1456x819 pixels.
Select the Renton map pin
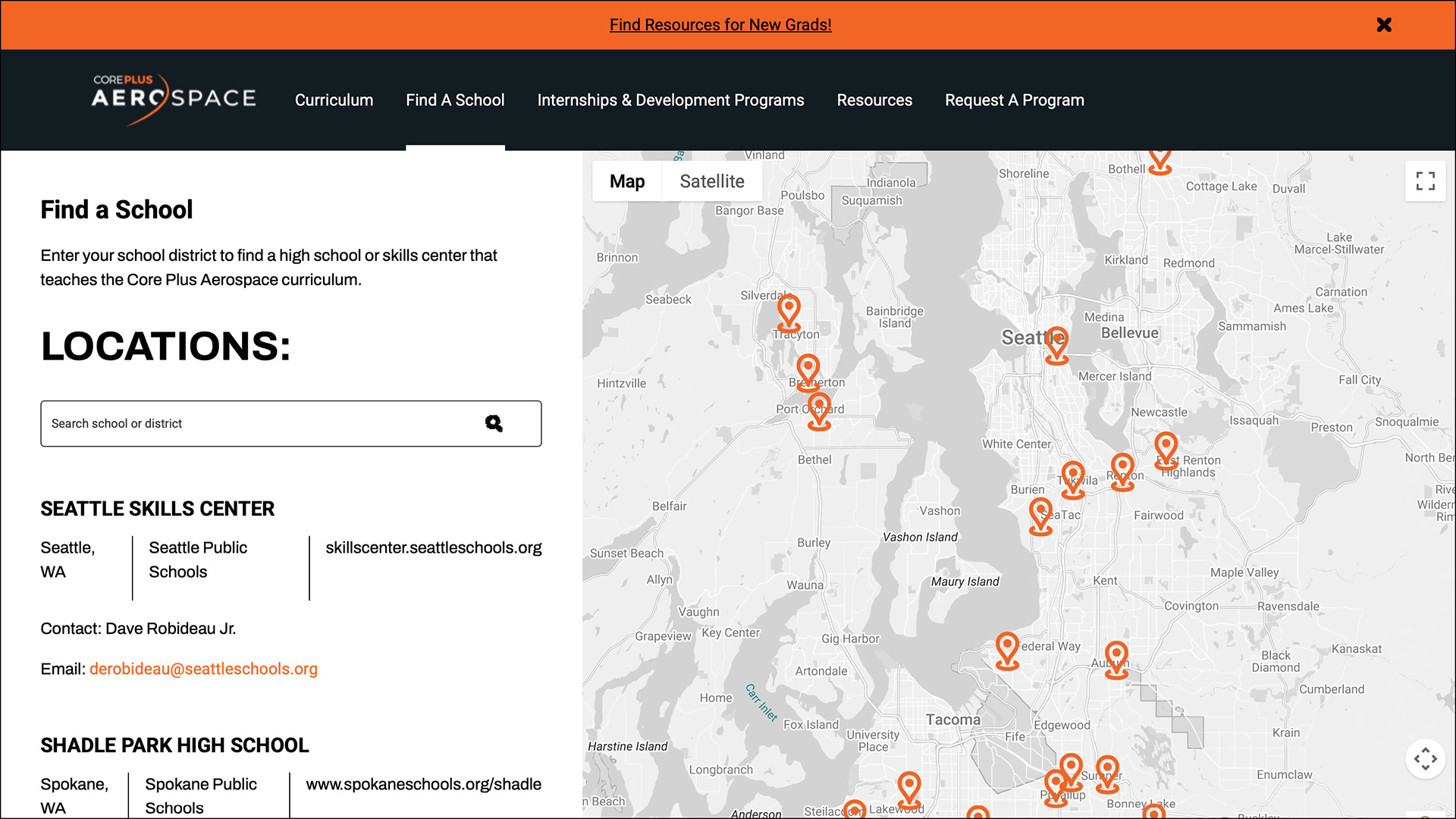tap(1122, 472)
